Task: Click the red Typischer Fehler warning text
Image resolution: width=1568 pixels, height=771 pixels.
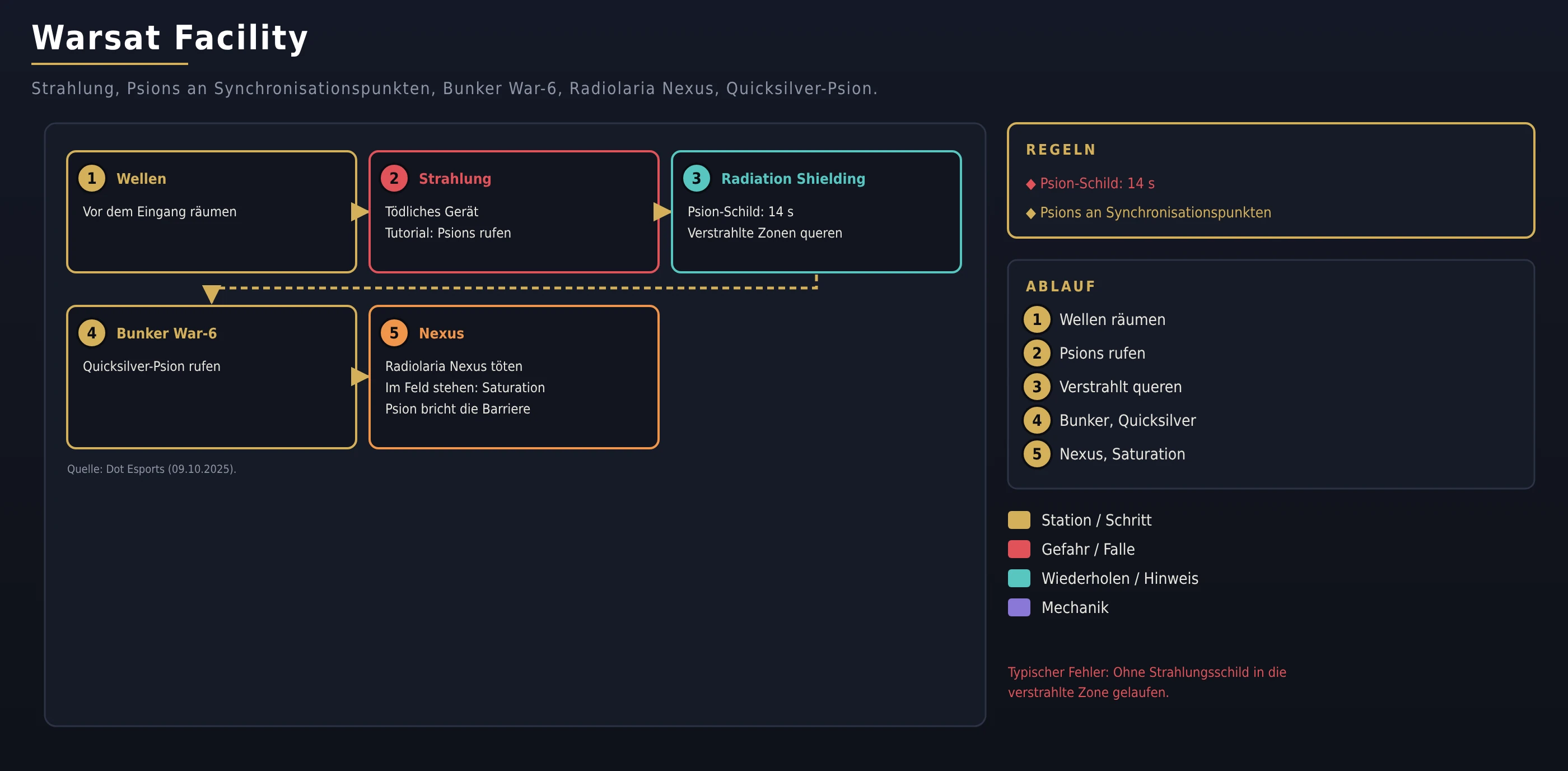Action: pos(1147,682)
